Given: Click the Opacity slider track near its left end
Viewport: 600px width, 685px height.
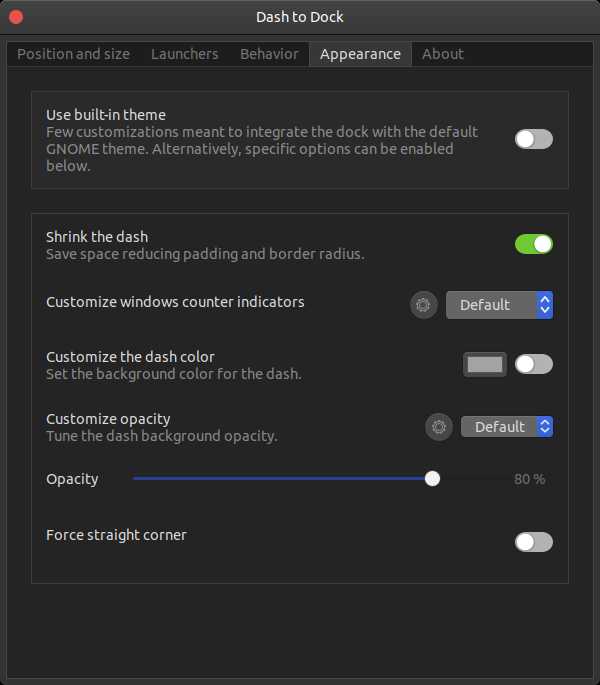Looking at the screenshot, I should pyautogui.click(x=150, y=479).
